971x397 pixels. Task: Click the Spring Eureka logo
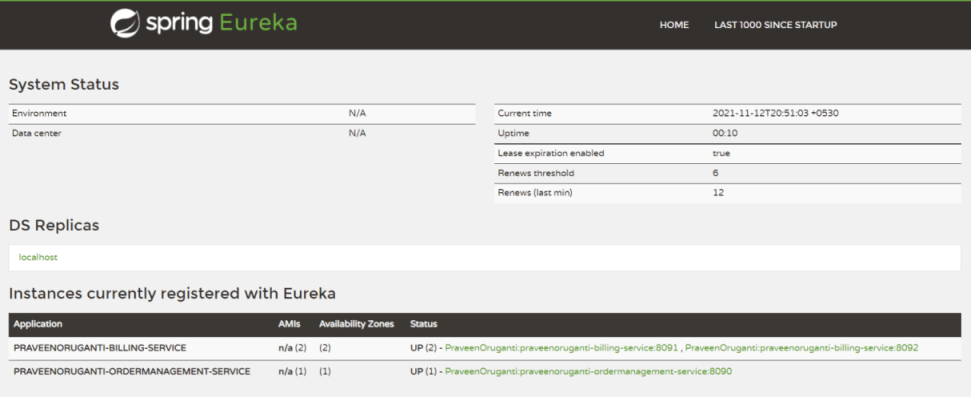coord(204,24)
